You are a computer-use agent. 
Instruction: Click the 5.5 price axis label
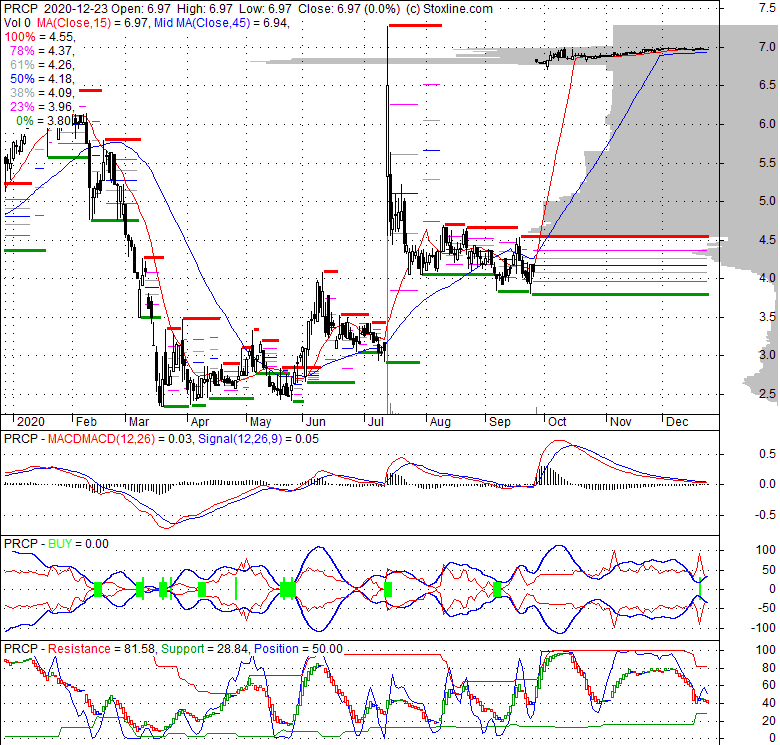767,163
